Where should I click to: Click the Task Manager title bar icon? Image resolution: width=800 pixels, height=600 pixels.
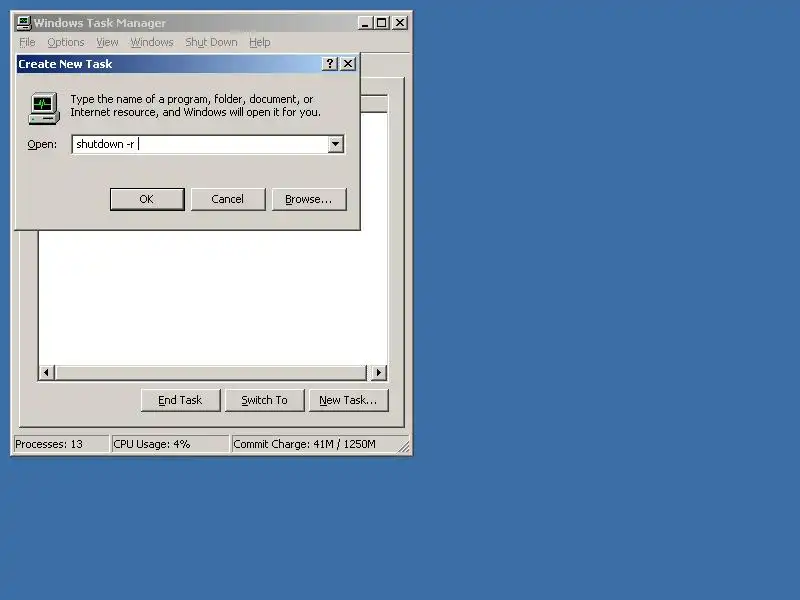click(x=24, y=23)
